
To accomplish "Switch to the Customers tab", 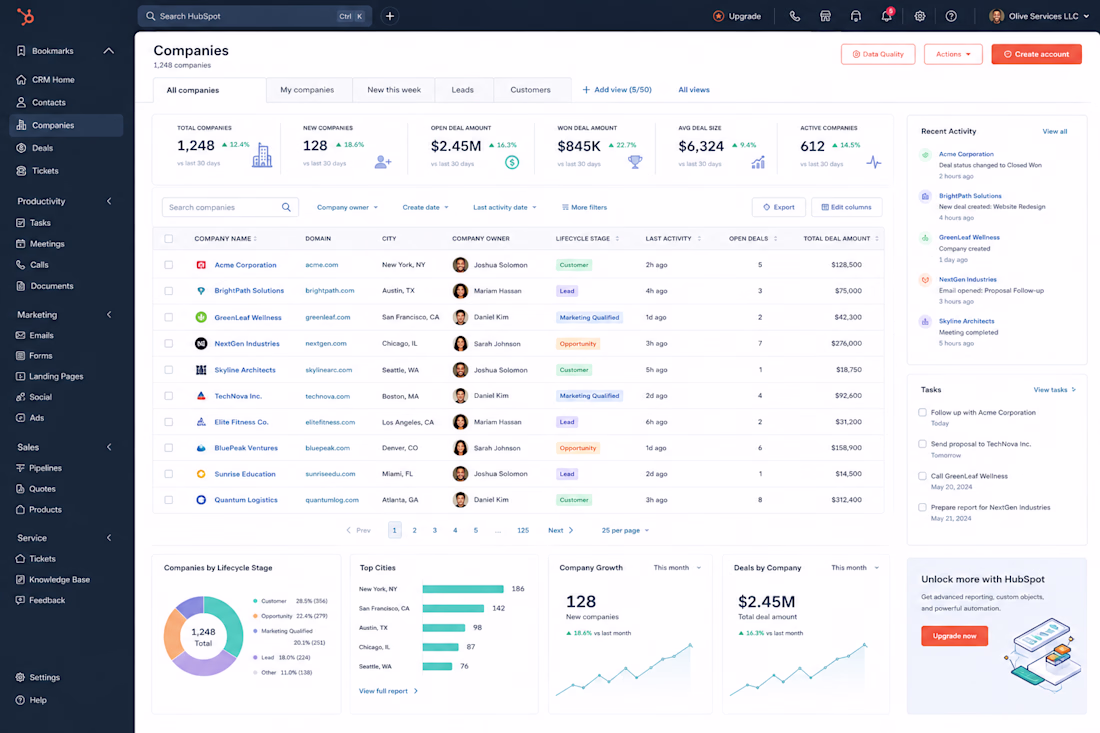I will click(530, 90).
